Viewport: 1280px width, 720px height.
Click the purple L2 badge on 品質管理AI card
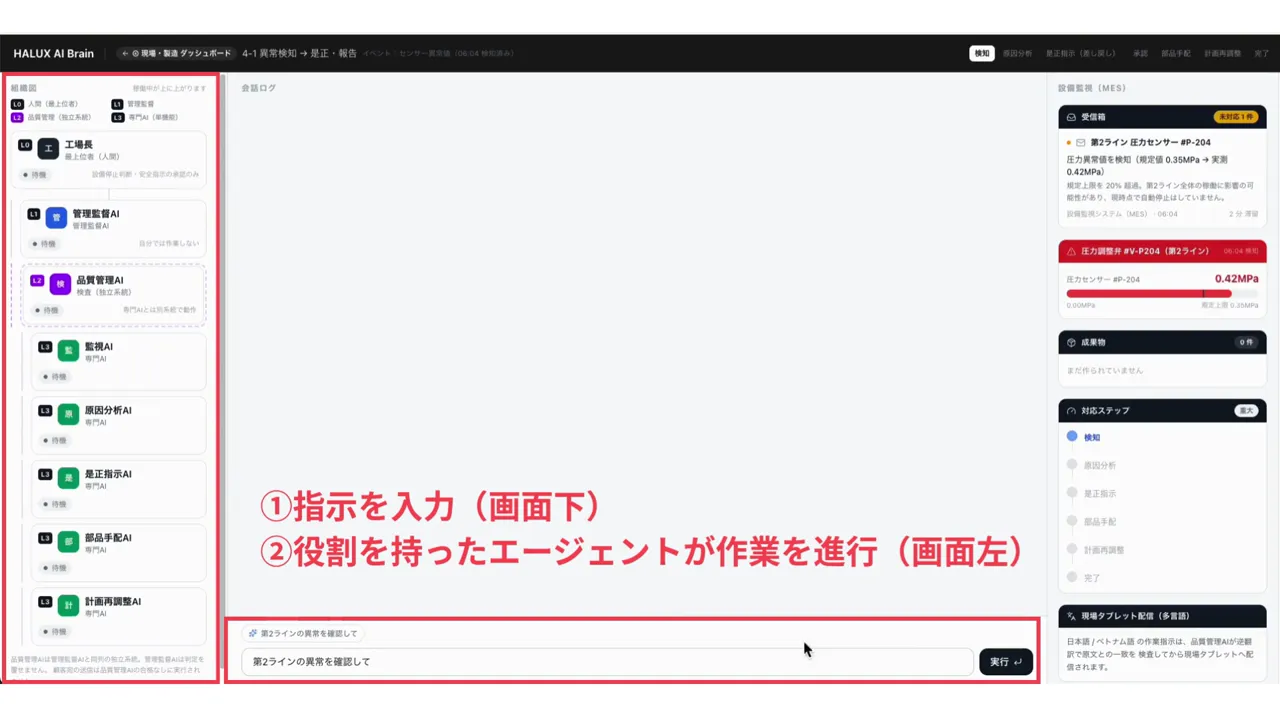(x=37, y=280)
